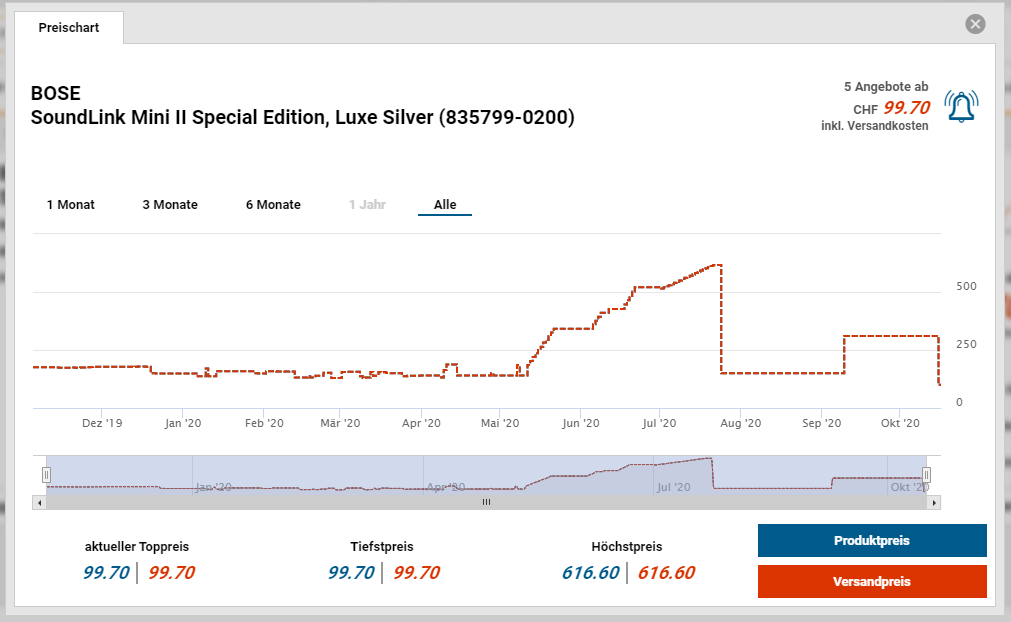This screenshot has width=1011, height=622.
Task: Click the scrollbar thumb grip below the navigator
Action: point(487,502)
